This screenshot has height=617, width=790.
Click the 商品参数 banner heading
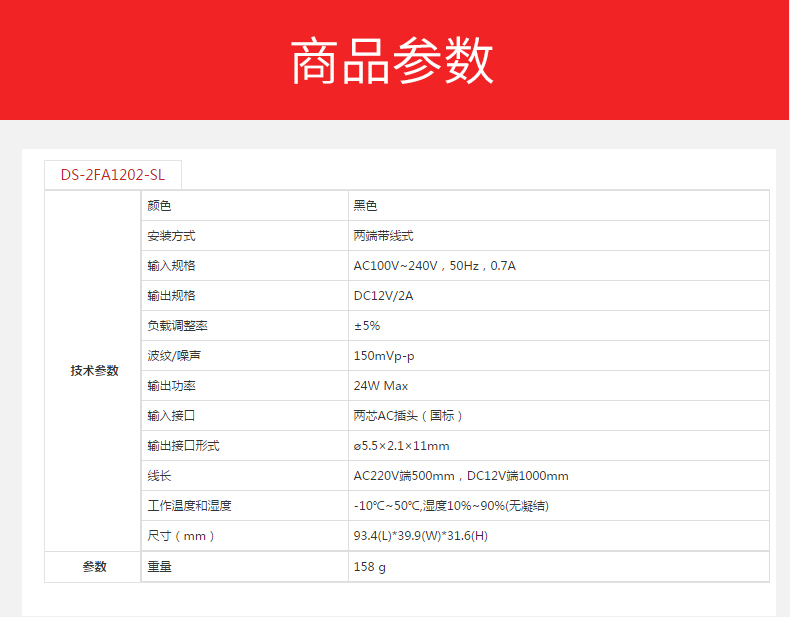coord(391,60)
